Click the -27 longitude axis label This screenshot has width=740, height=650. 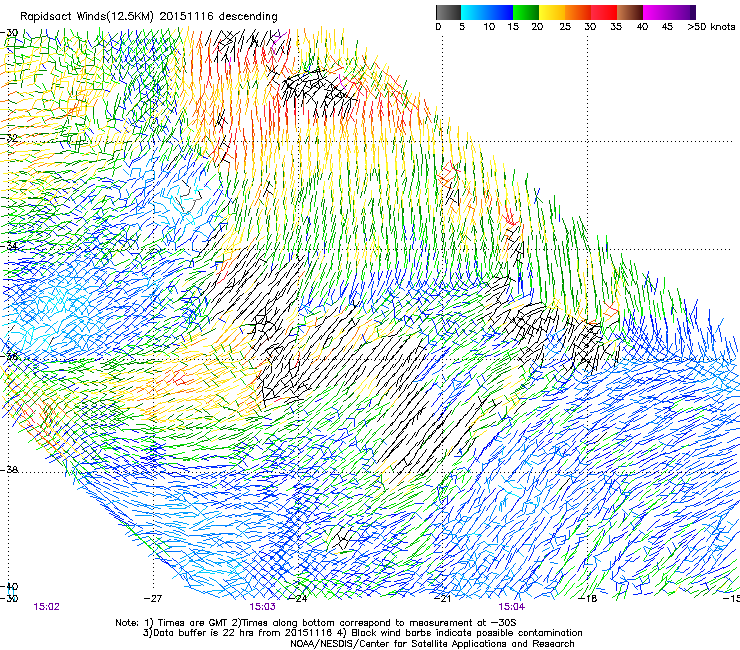[x=152, y=599]
